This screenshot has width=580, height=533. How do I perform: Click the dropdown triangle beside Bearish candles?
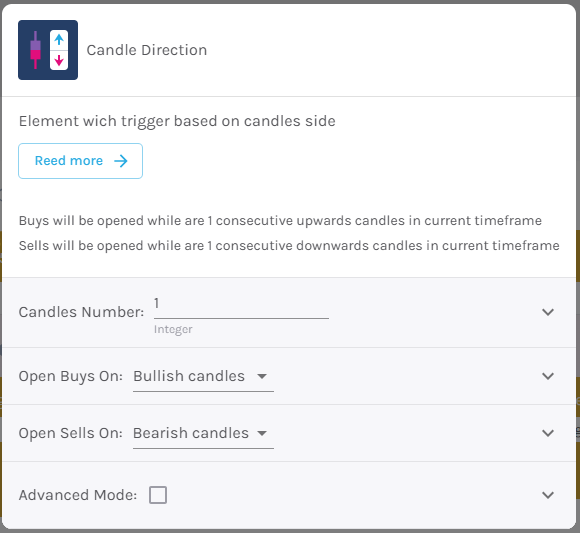262,434
